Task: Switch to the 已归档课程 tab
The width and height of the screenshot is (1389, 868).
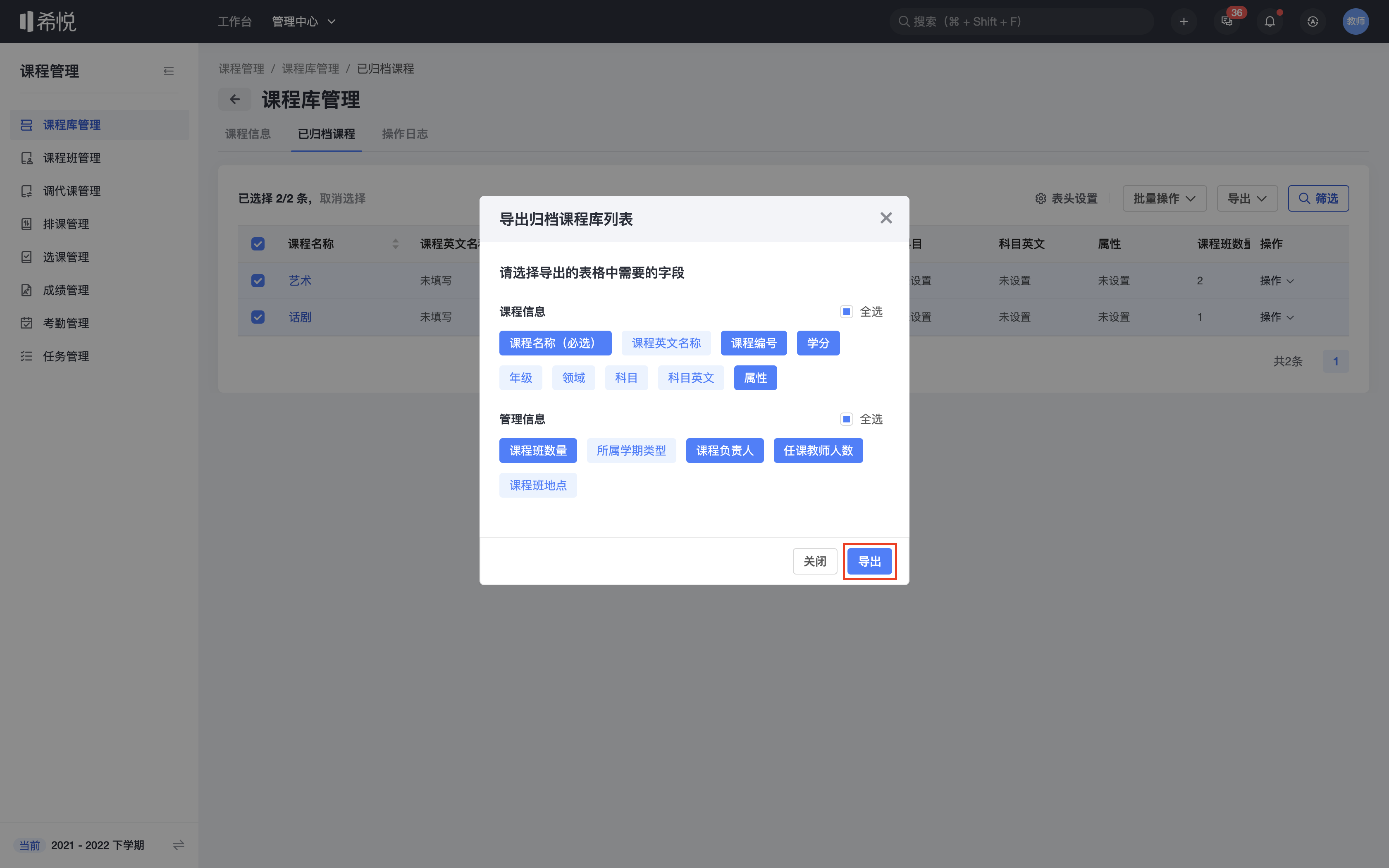Action: coord(327,134)
